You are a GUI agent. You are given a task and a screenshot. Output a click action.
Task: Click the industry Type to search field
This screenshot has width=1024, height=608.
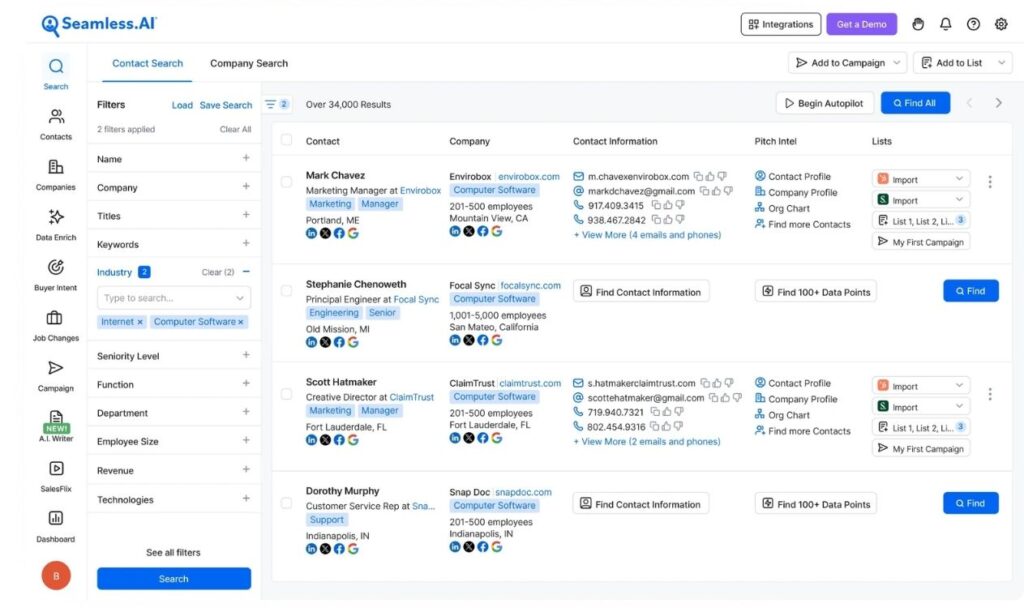point(174,298)
